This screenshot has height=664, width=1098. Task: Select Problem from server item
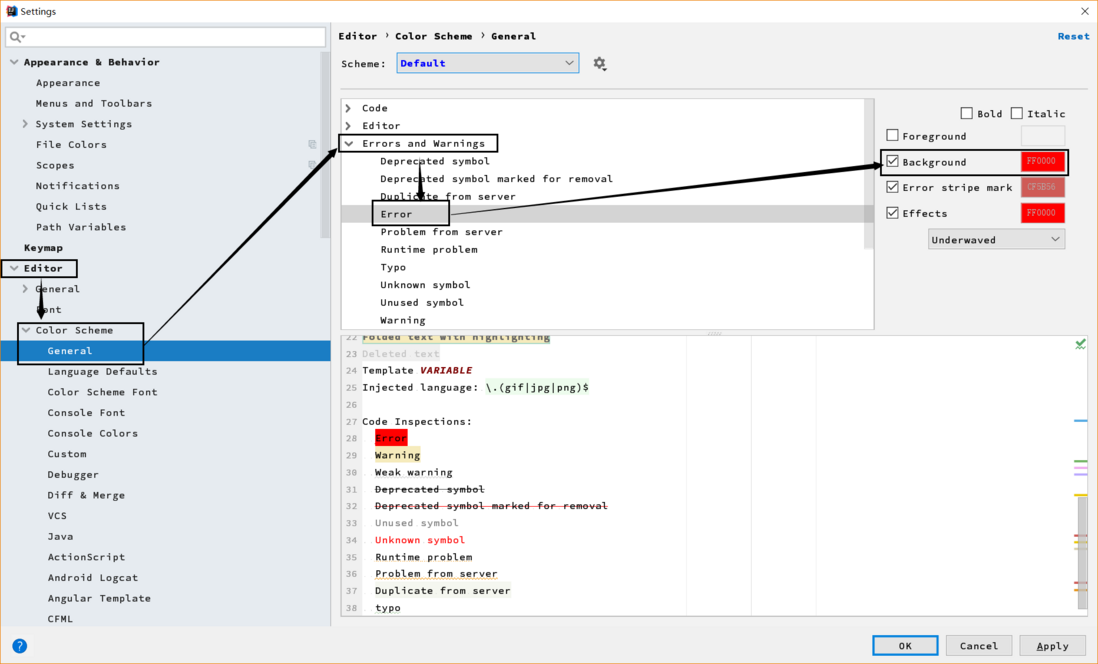pos(441,232)
